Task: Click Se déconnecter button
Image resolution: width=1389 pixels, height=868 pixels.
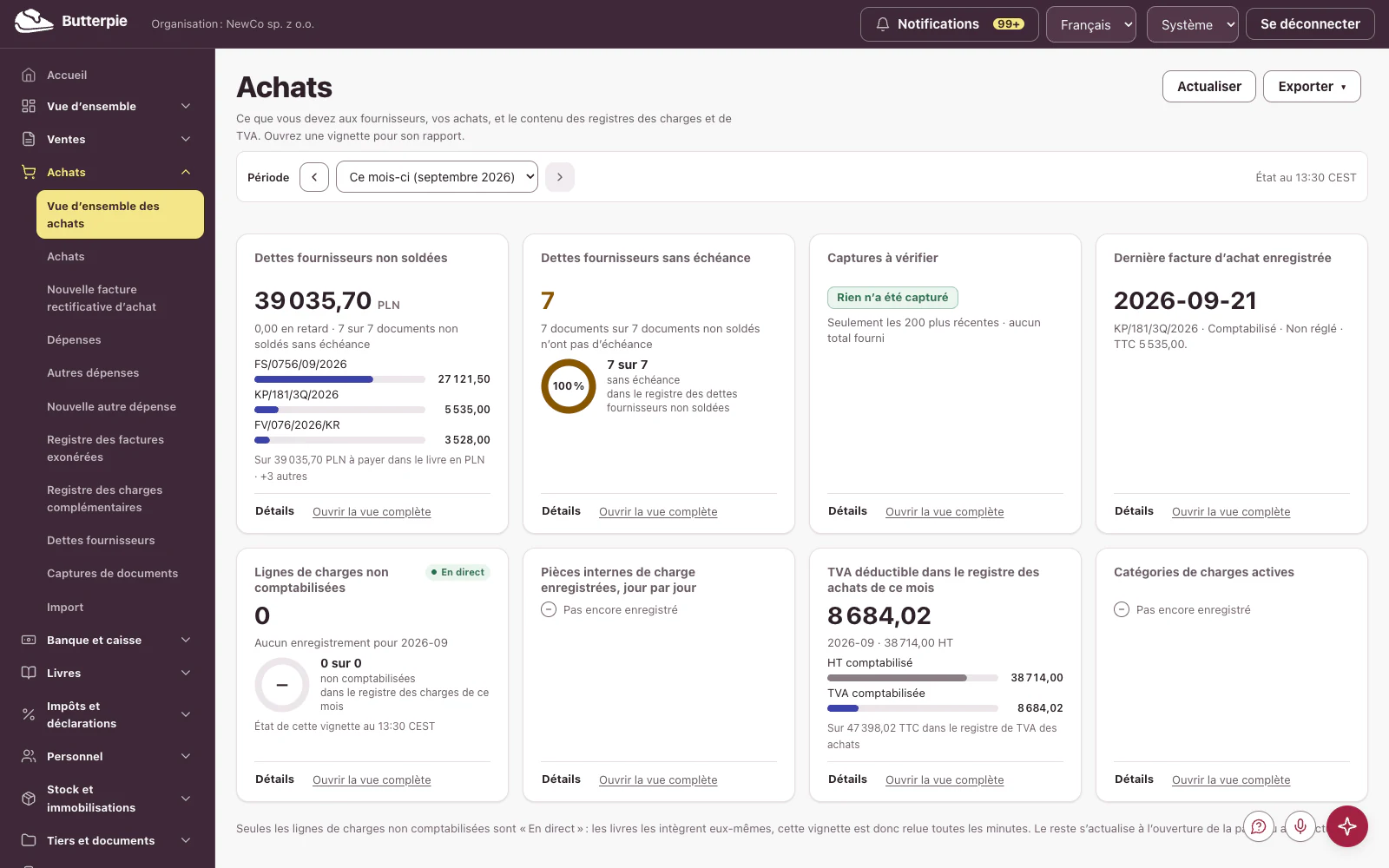Action: pos(1310,24)
